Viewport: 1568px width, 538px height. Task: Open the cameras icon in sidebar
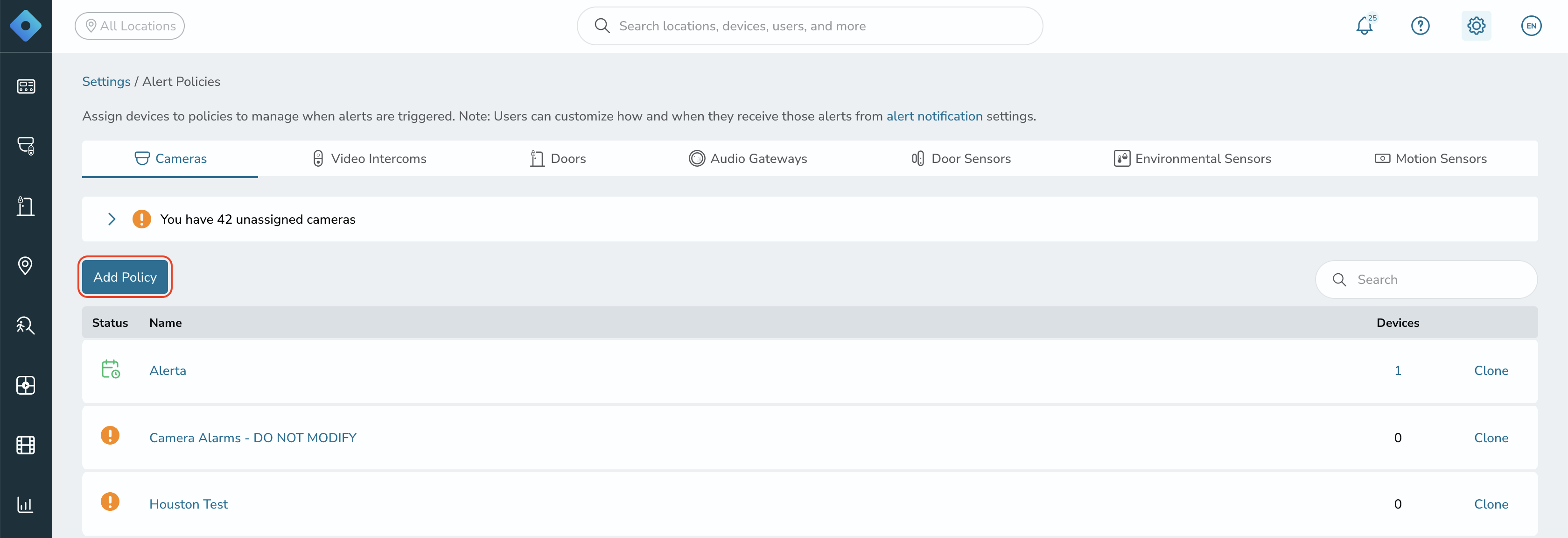(x=26, y=146)
